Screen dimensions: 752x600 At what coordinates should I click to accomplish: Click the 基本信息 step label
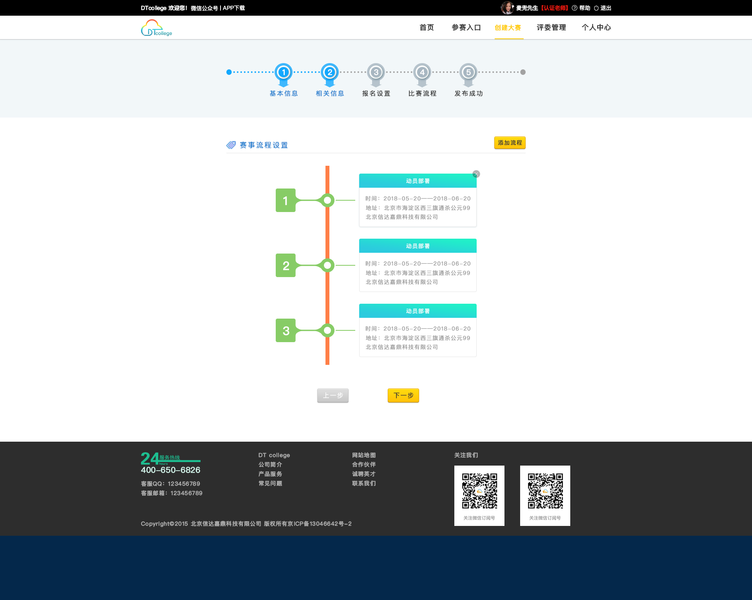tap(283, 94)
